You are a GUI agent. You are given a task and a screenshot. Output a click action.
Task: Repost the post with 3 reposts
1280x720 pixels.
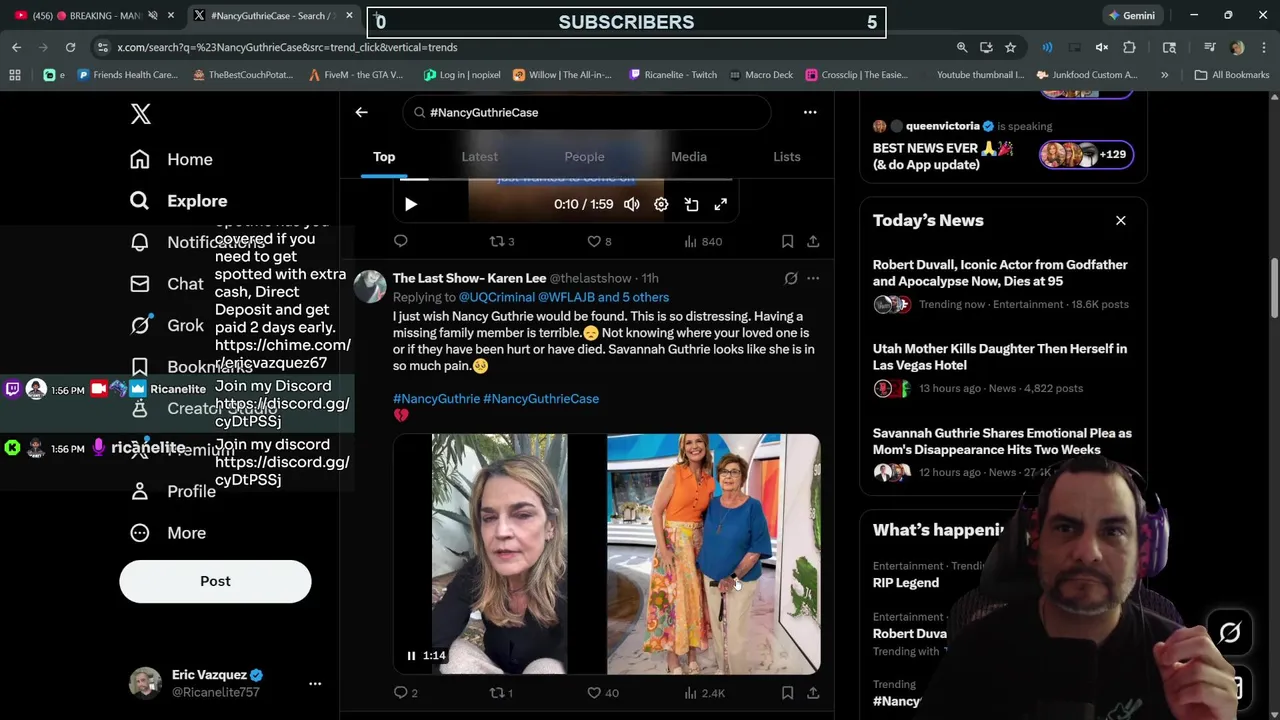(x=501, y=241)
